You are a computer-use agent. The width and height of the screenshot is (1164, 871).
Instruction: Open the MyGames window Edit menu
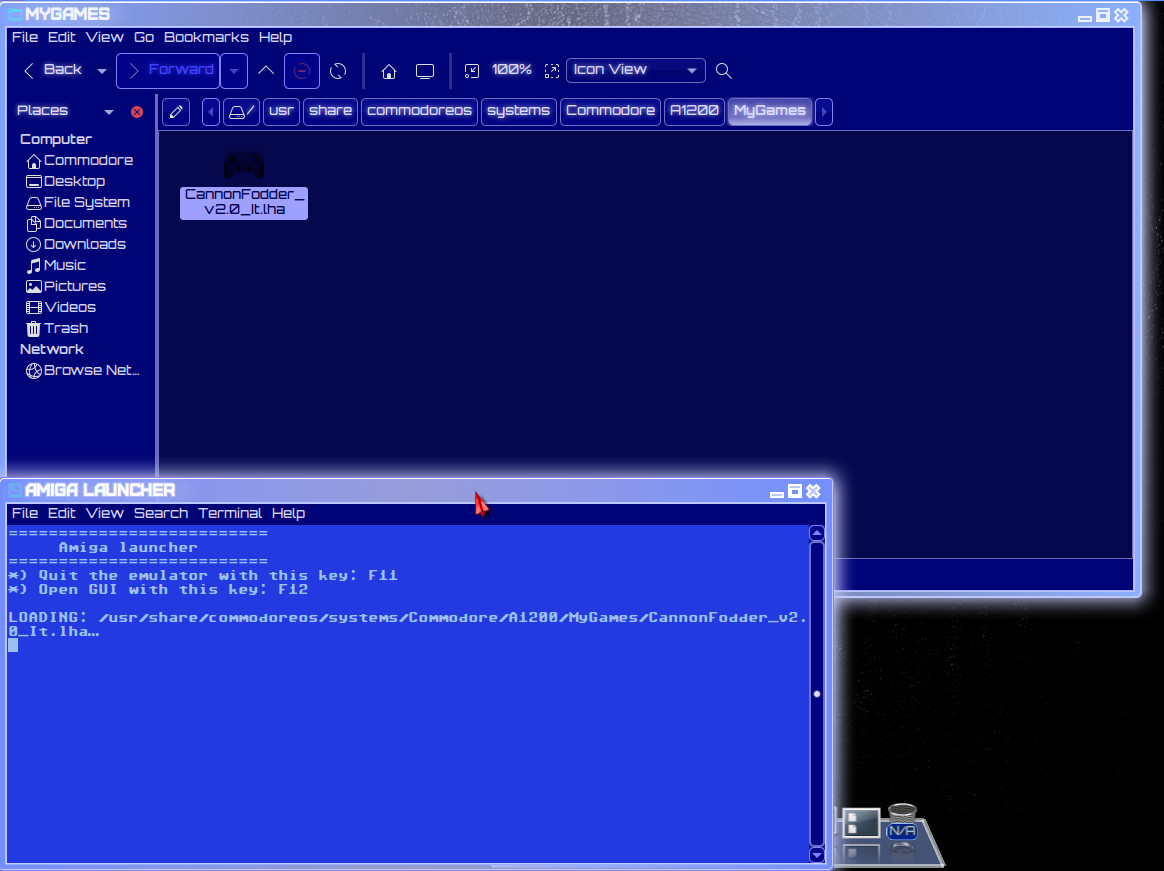tap(62, 37)
